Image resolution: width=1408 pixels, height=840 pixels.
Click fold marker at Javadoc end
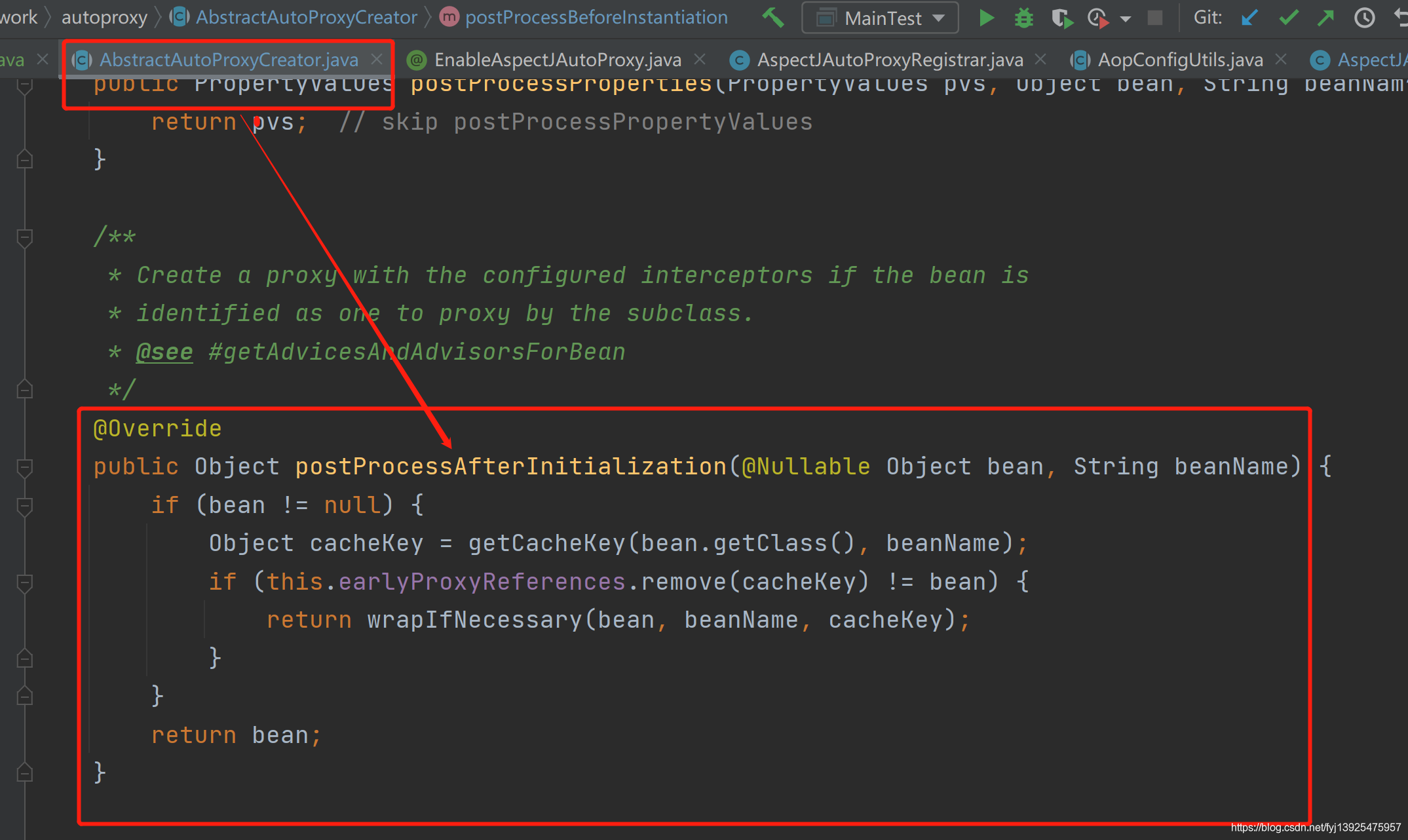(25, 390)
